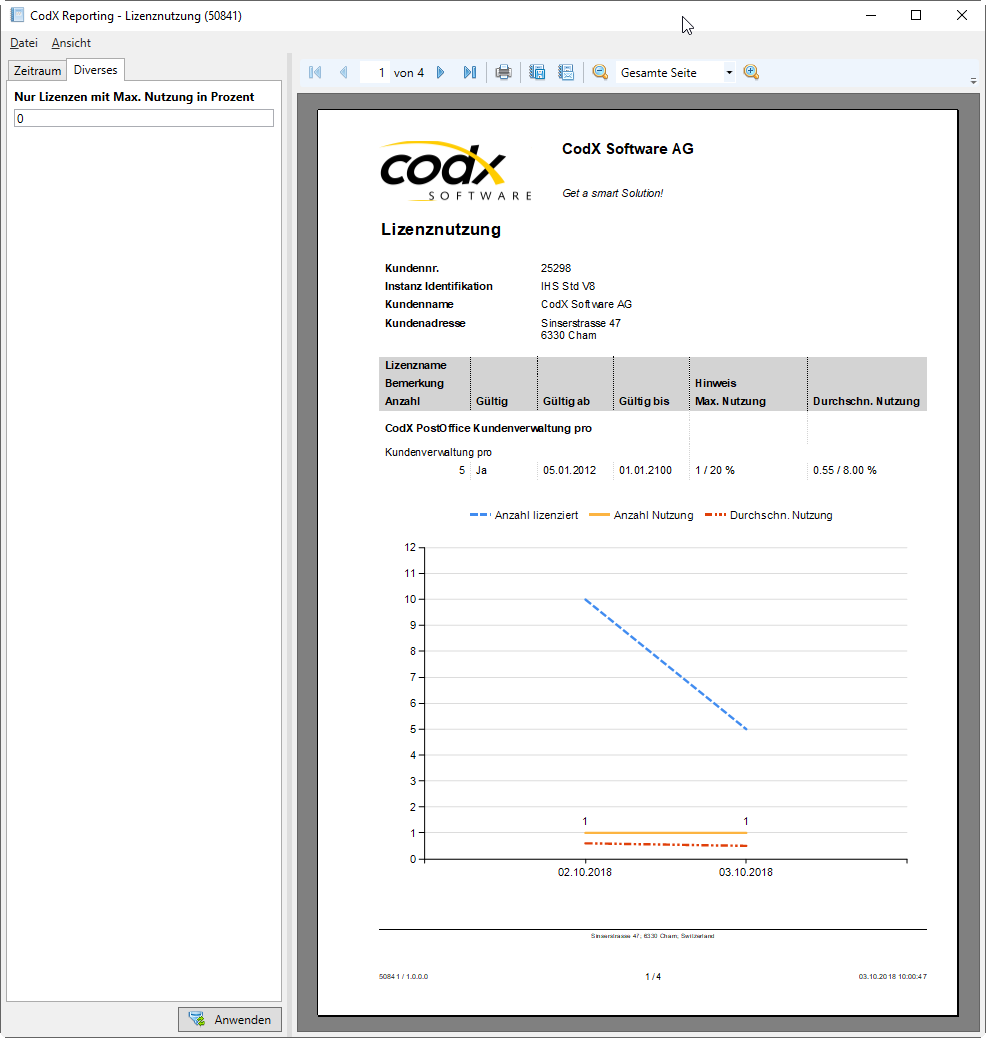Click the 'Nur Lizenzen mit Max. Nutzung' label
This screenshot has width=986, height=1038.
point(134,97)
